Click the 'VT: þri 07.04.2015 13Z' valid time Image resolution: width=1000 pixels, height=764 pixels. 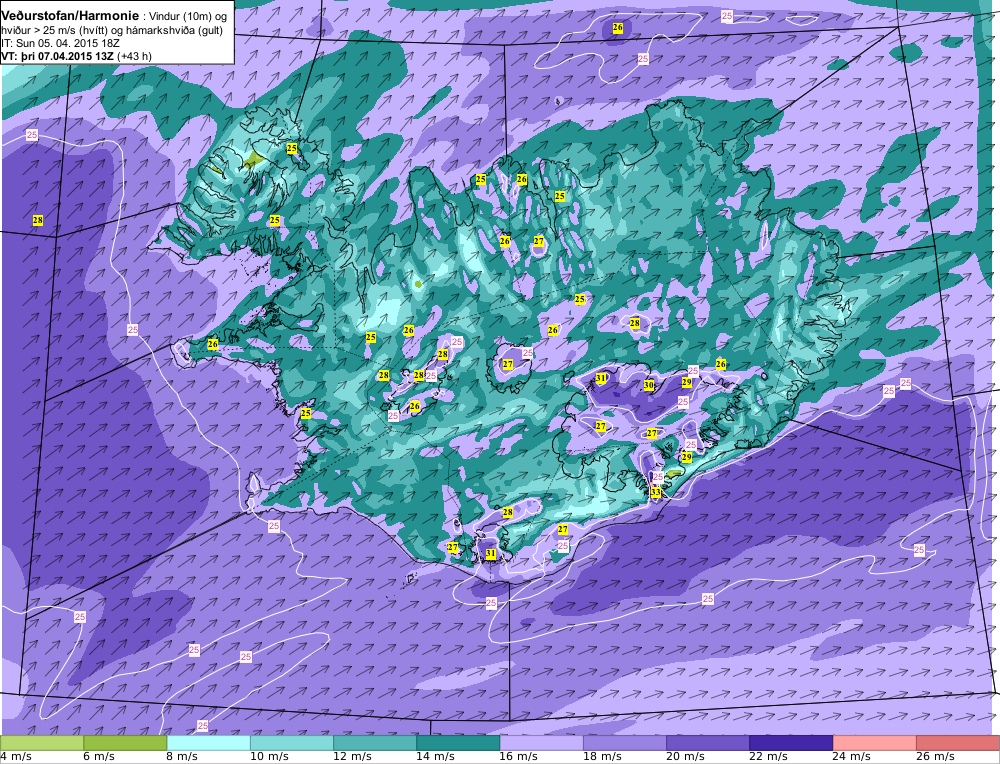[58, 56]
